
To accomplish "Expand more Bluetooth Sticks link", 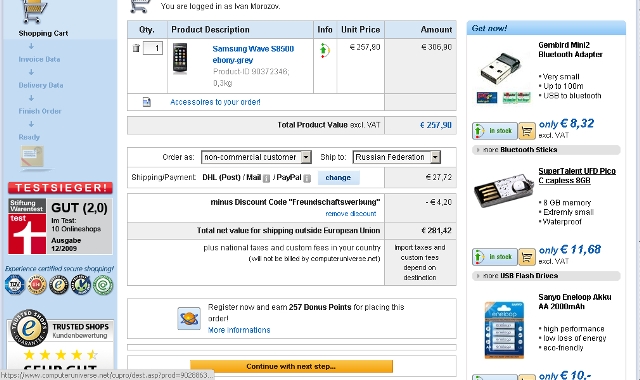I will [520, 150].
